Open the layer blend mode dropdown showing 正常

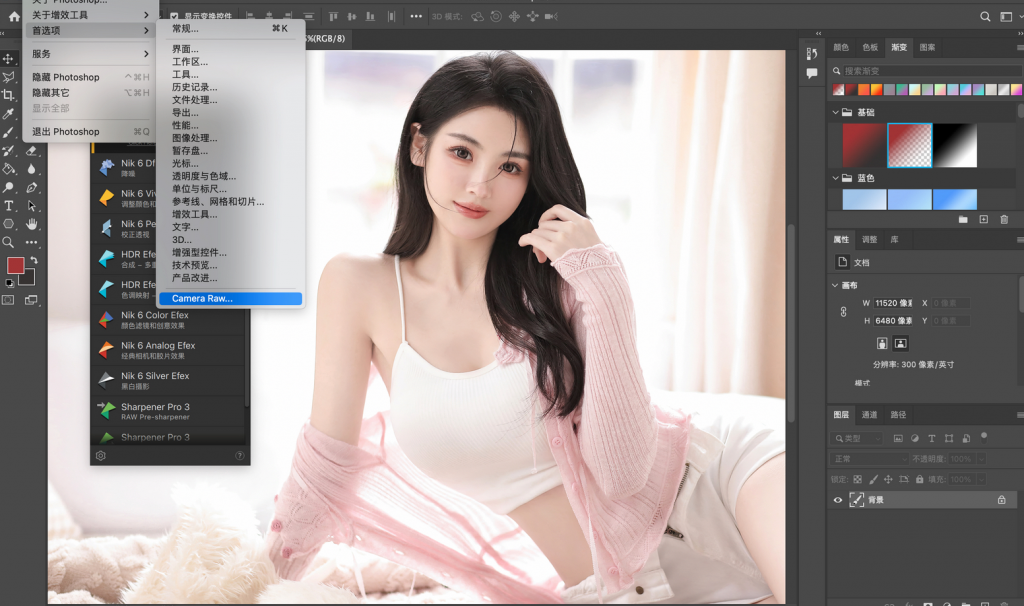[x=870, y=459]
